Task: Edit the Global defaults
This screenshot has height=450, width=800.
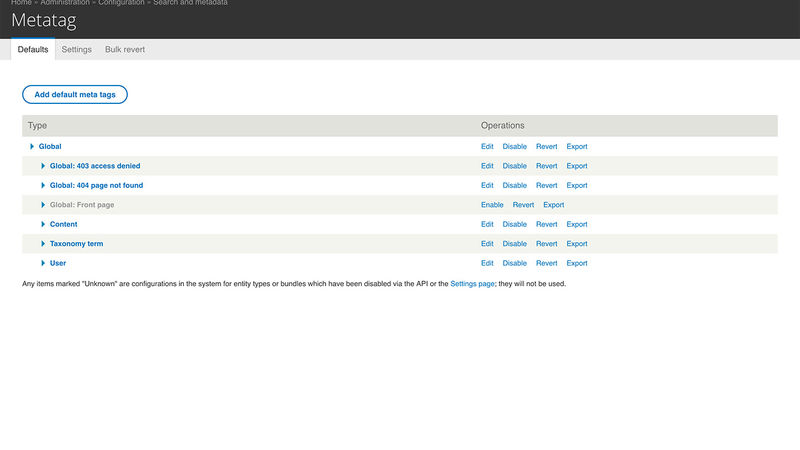Action: click(487, 146)
